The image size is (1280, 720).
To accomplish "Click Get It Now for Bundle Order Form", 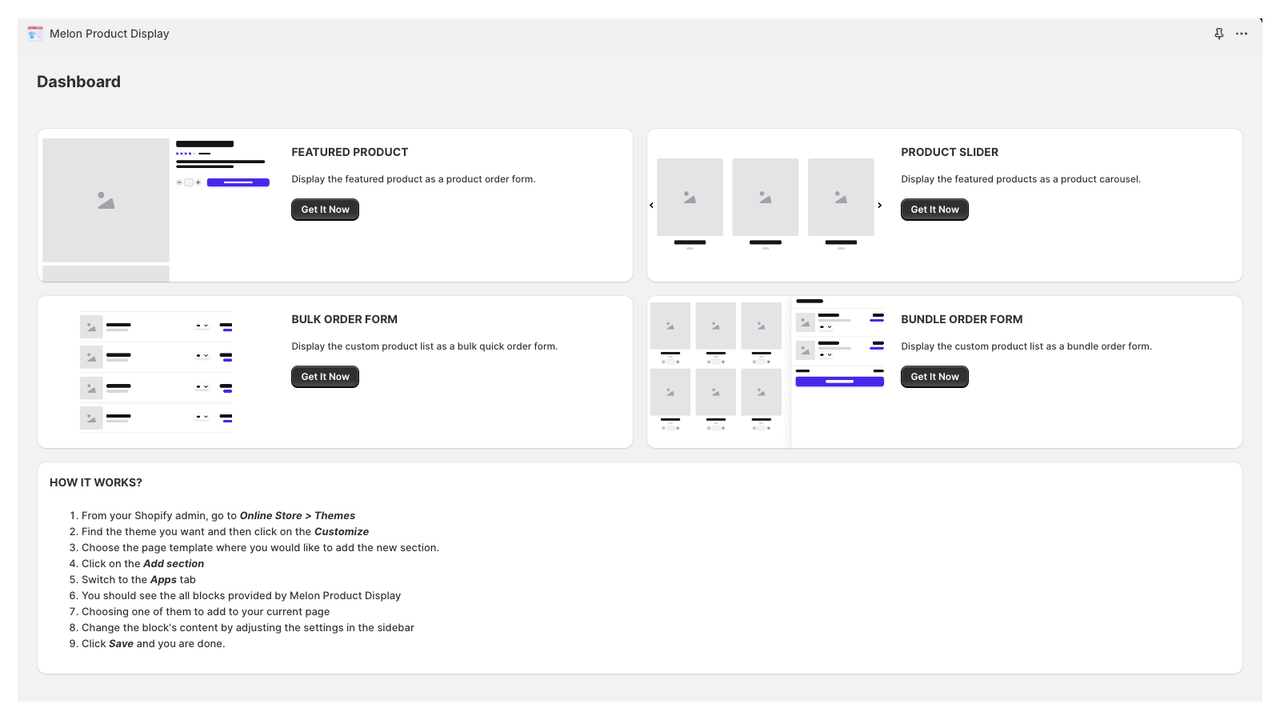I will [934, 376].
